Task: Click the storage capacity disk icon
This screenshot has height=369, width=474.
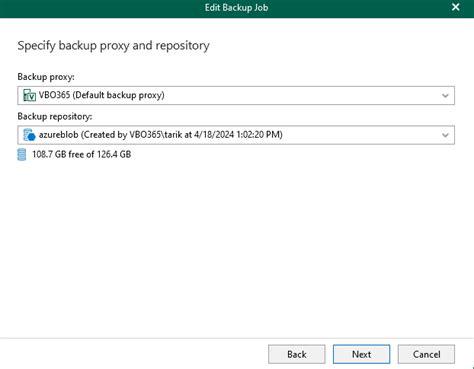Action: [x=22, y=155]
